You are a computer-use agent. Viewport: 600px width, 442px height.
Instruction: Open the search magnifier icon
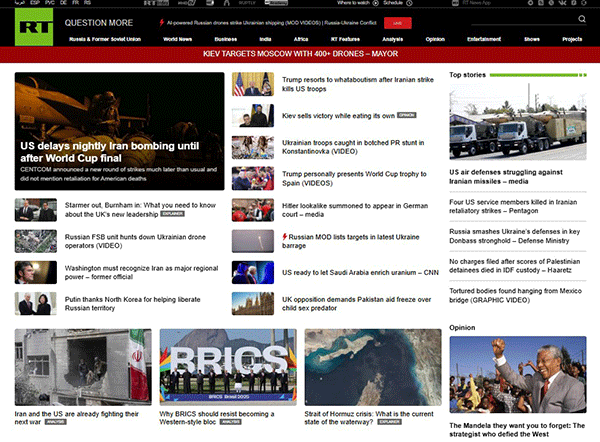click(582, 19)
